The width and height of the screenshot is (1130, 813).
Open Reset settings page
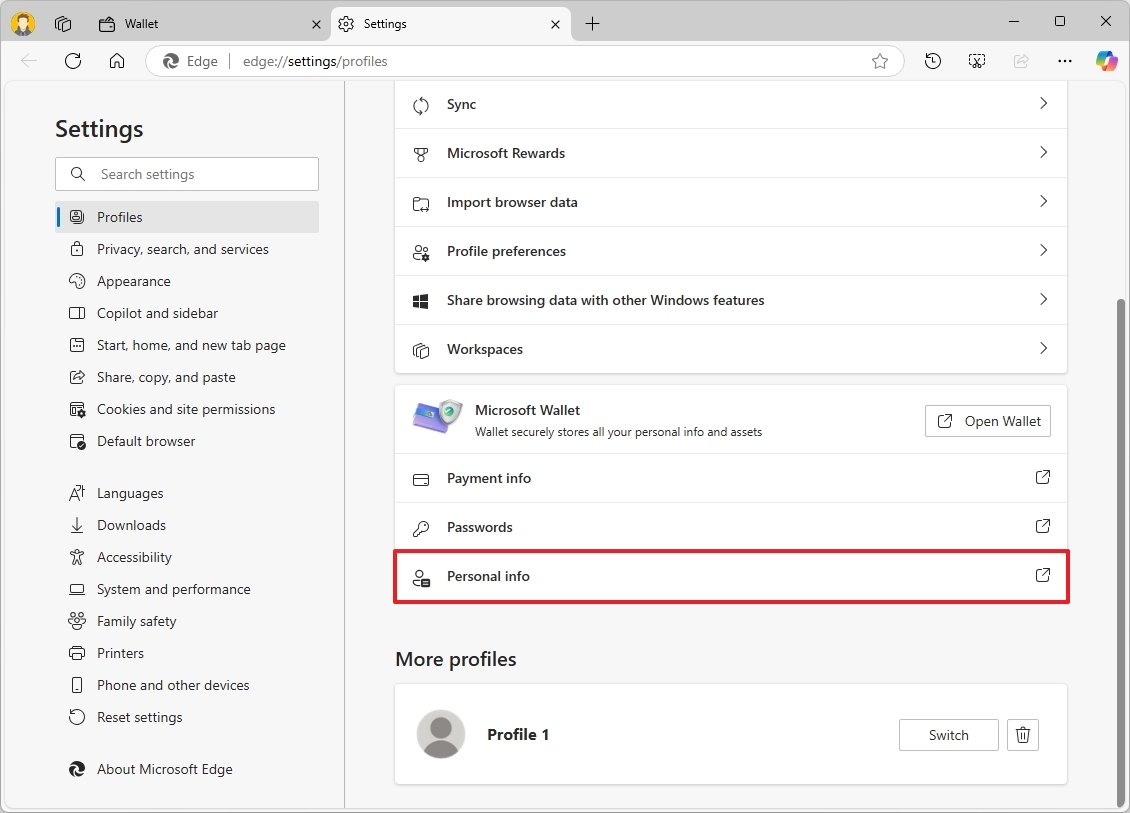point(187,717)
